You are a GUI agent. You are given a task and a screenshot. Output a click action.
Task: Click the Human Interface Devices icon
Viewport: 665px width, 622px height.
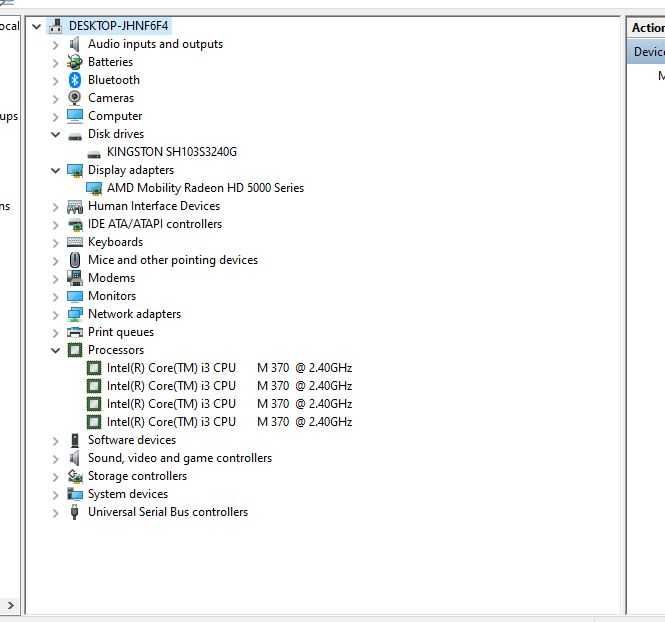click(75, 206)
